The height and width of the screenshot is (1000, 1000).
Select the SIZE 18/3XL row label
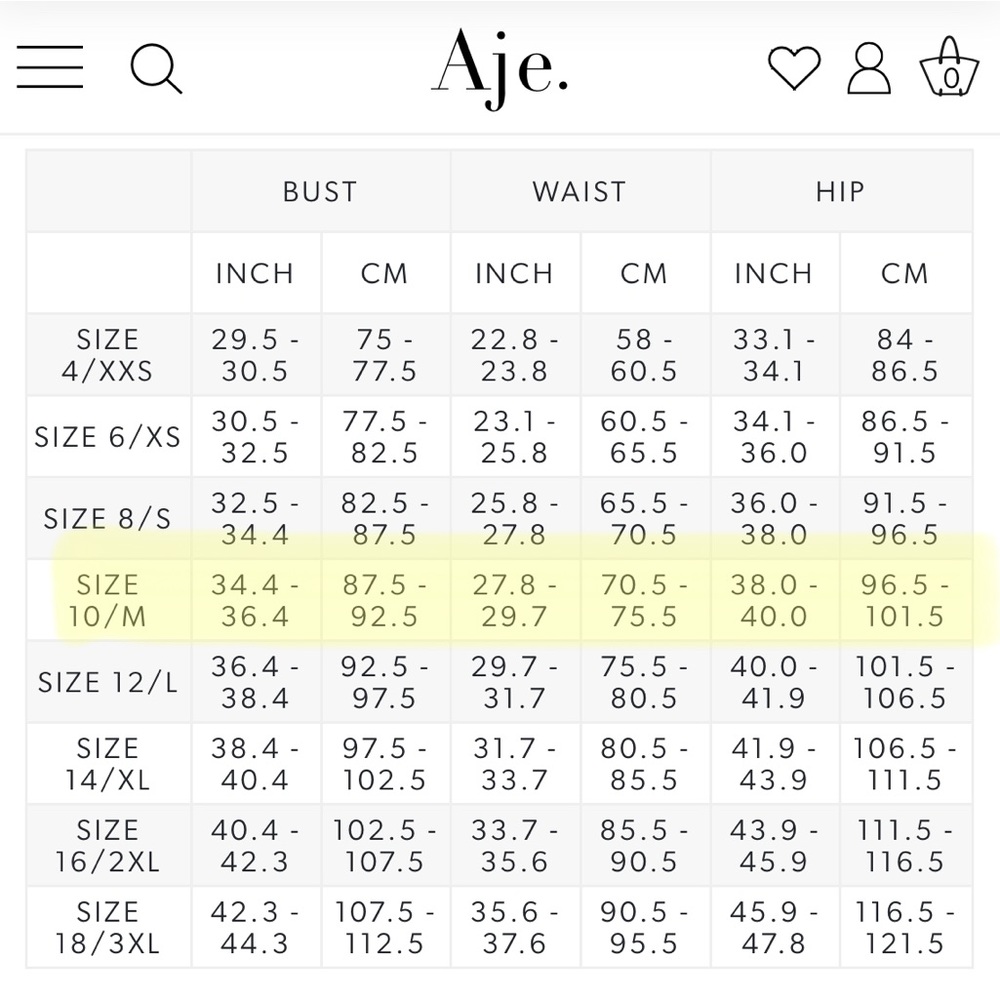click(108, 927)
